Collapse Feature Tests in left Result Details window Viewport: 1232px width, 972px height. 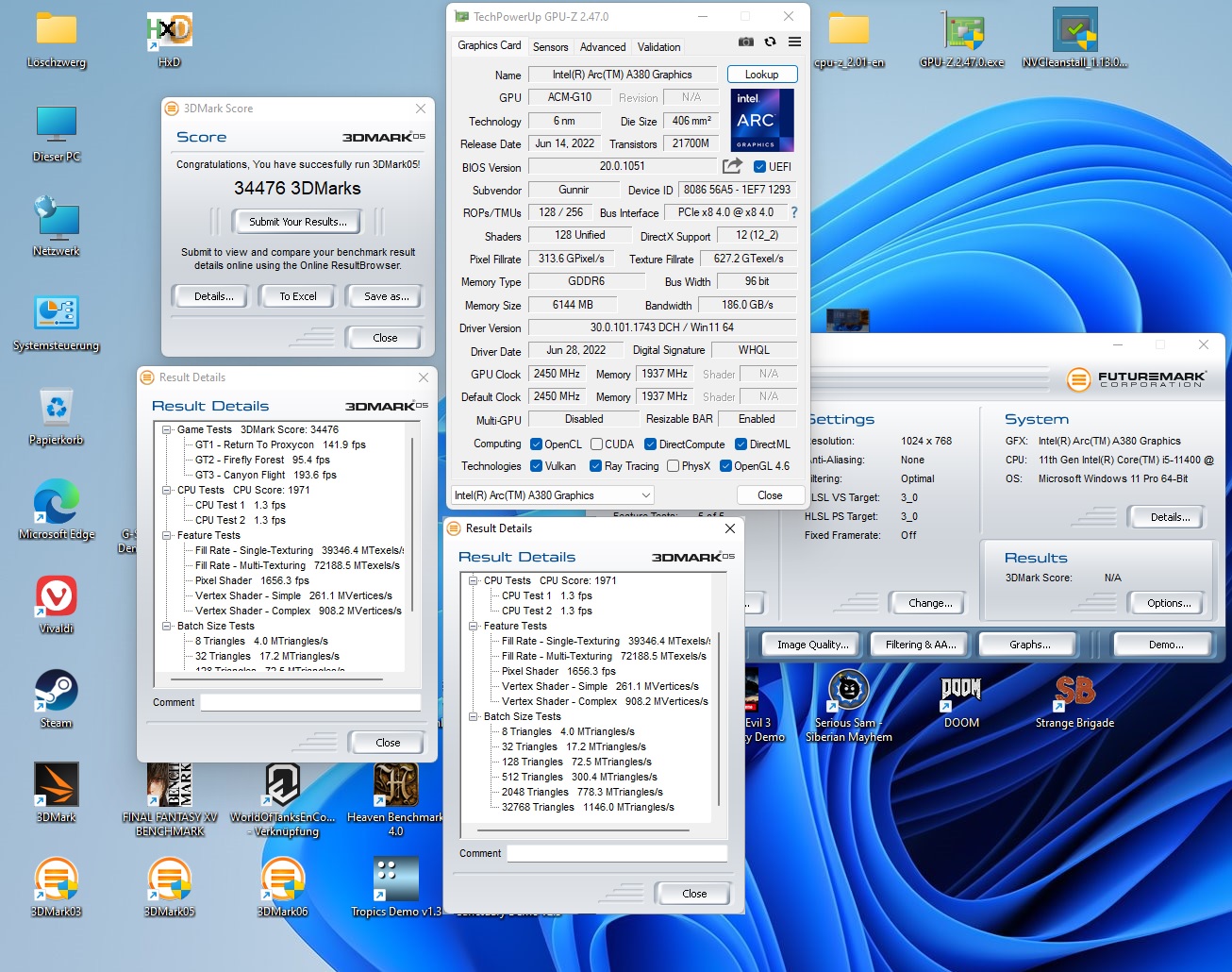[167, 535]
